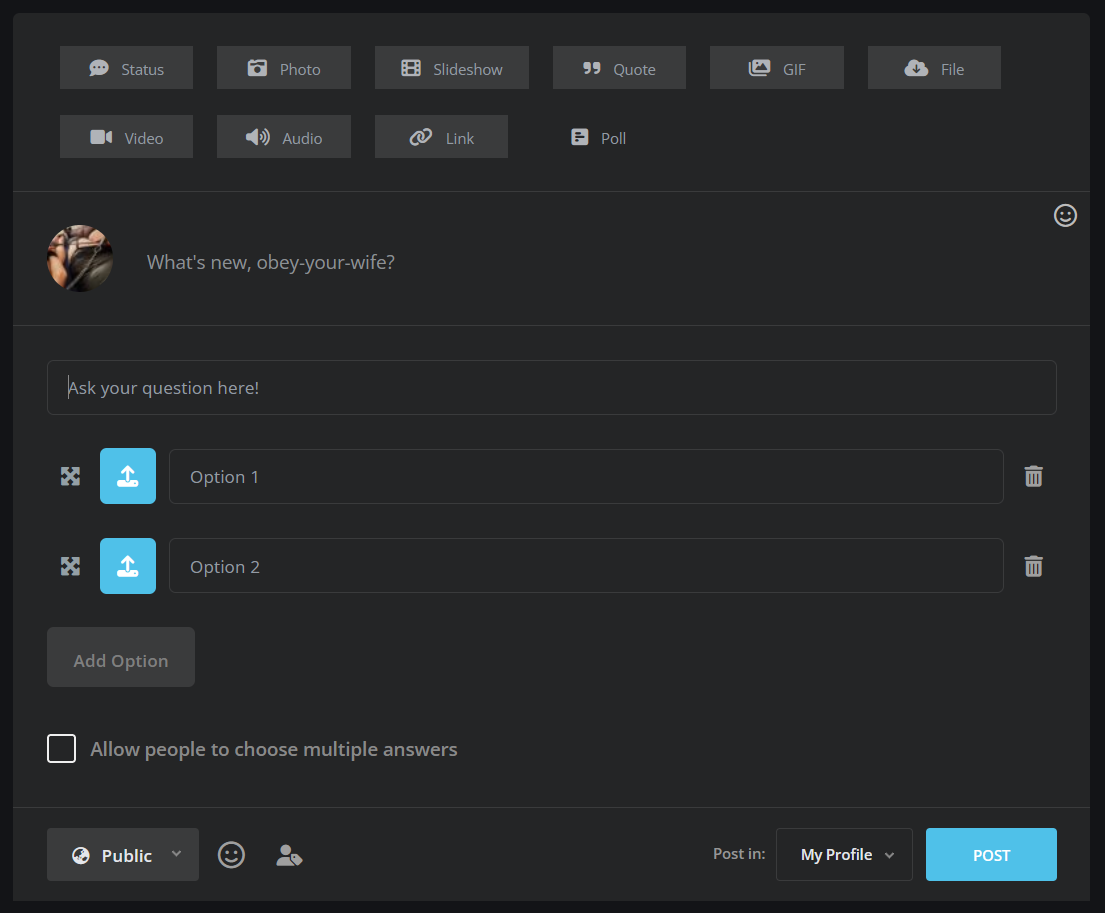This screenshot has width=1105, height=913.
Task: Select the GIF post type
Action: pyautogui.click(x=777, y=69)
